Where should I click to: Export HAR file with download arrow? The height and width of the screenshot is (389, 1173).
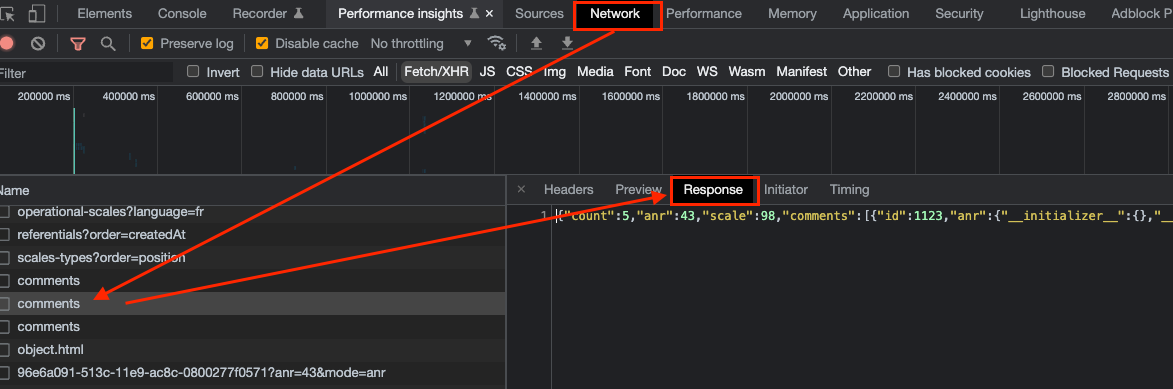point(568,43)
